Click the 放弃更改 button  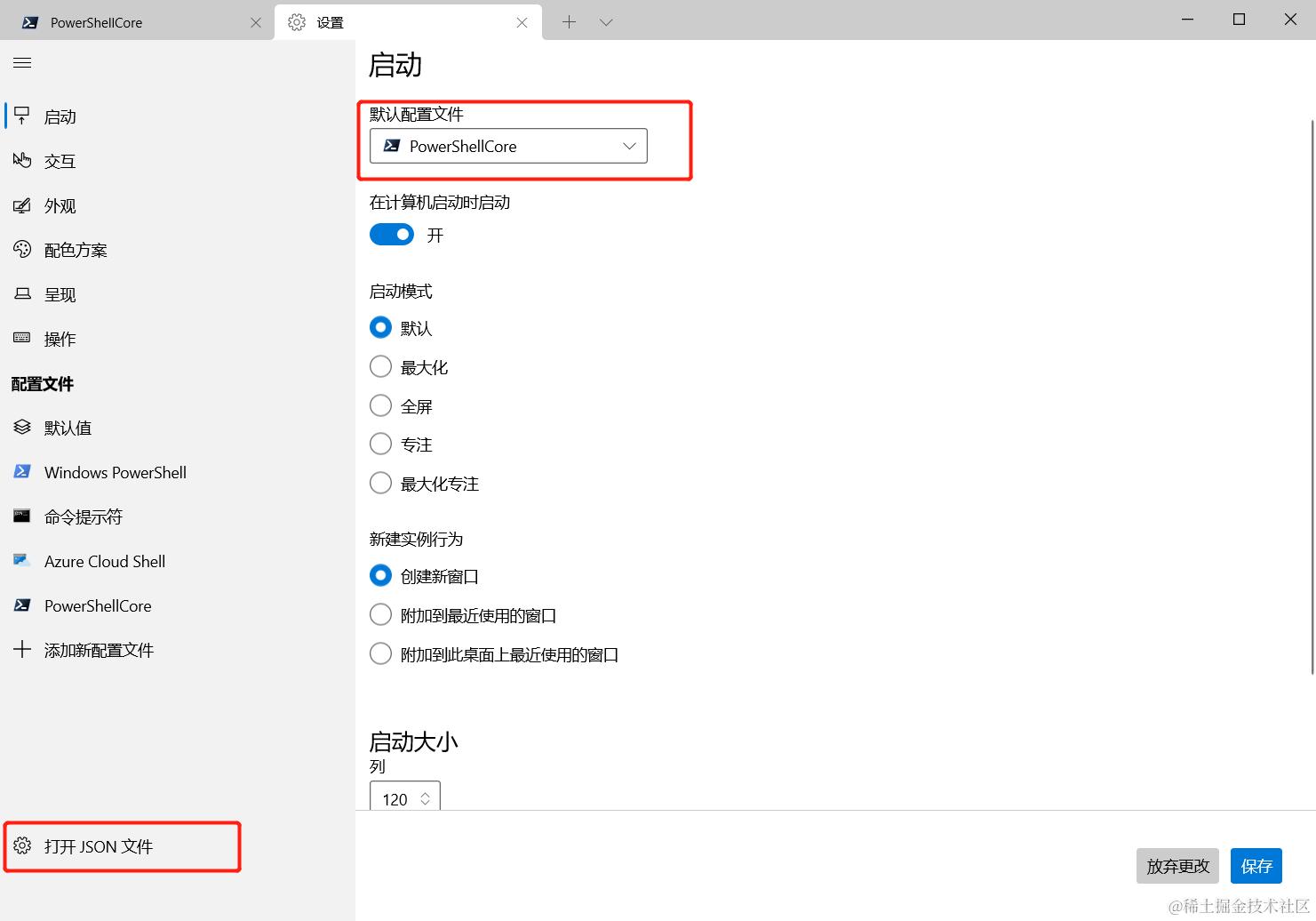pos(1177,866)
